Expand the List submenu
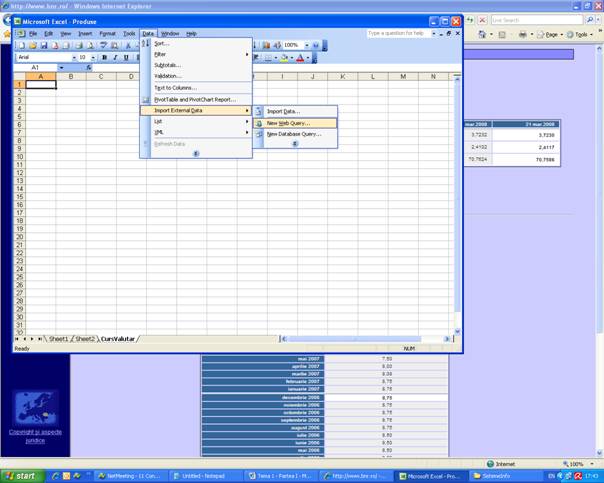 point(196,121)
